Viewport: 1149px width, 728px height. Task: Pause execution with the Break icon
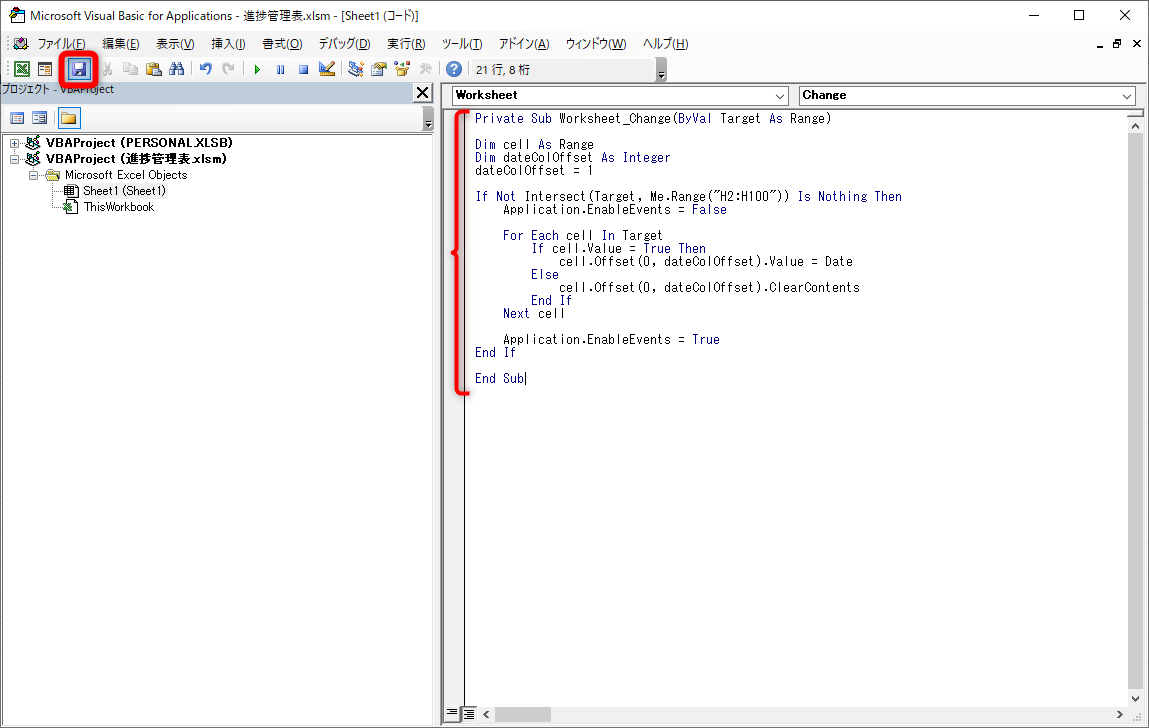(x=281, y=68)
